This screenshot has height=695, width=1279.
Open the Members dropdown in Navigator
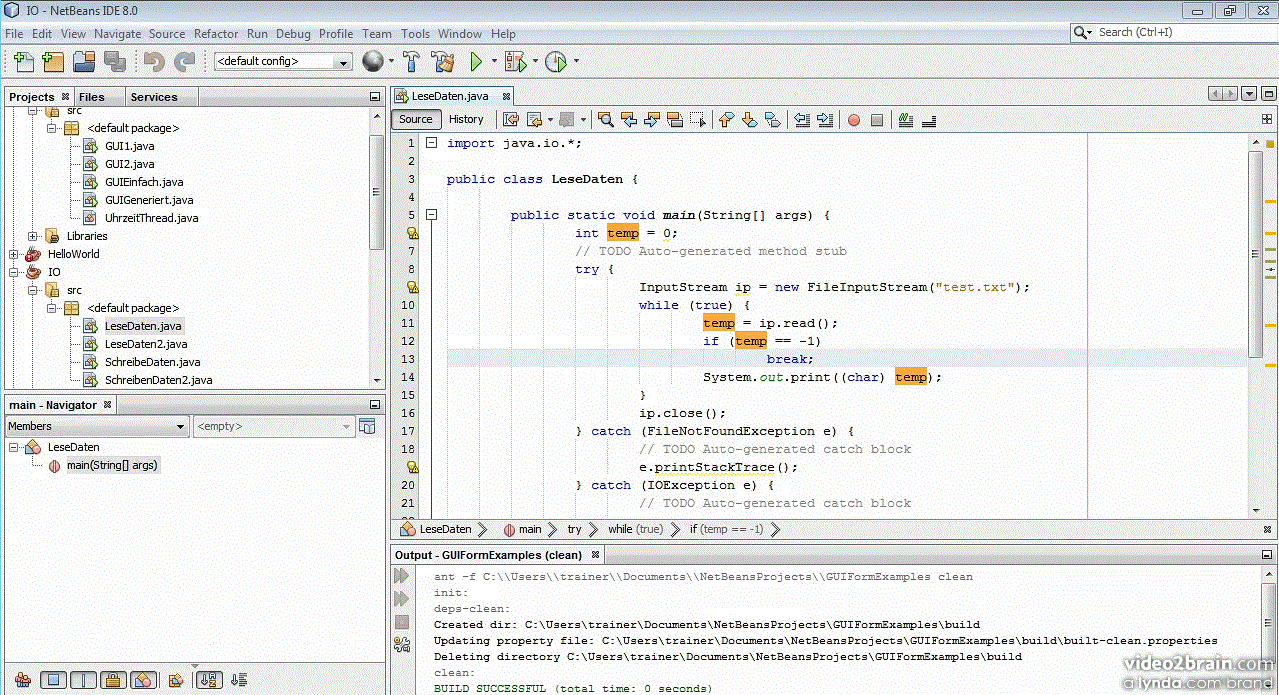tap(97, 427)
